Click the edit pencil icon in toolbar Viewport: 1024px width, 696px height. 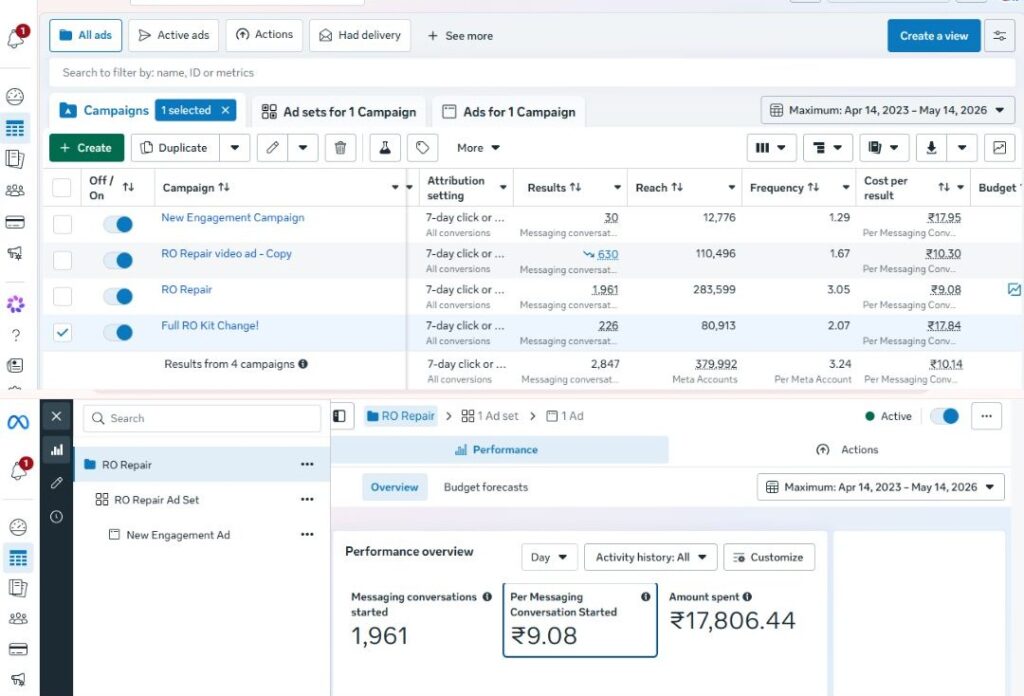tap(272, 148)
